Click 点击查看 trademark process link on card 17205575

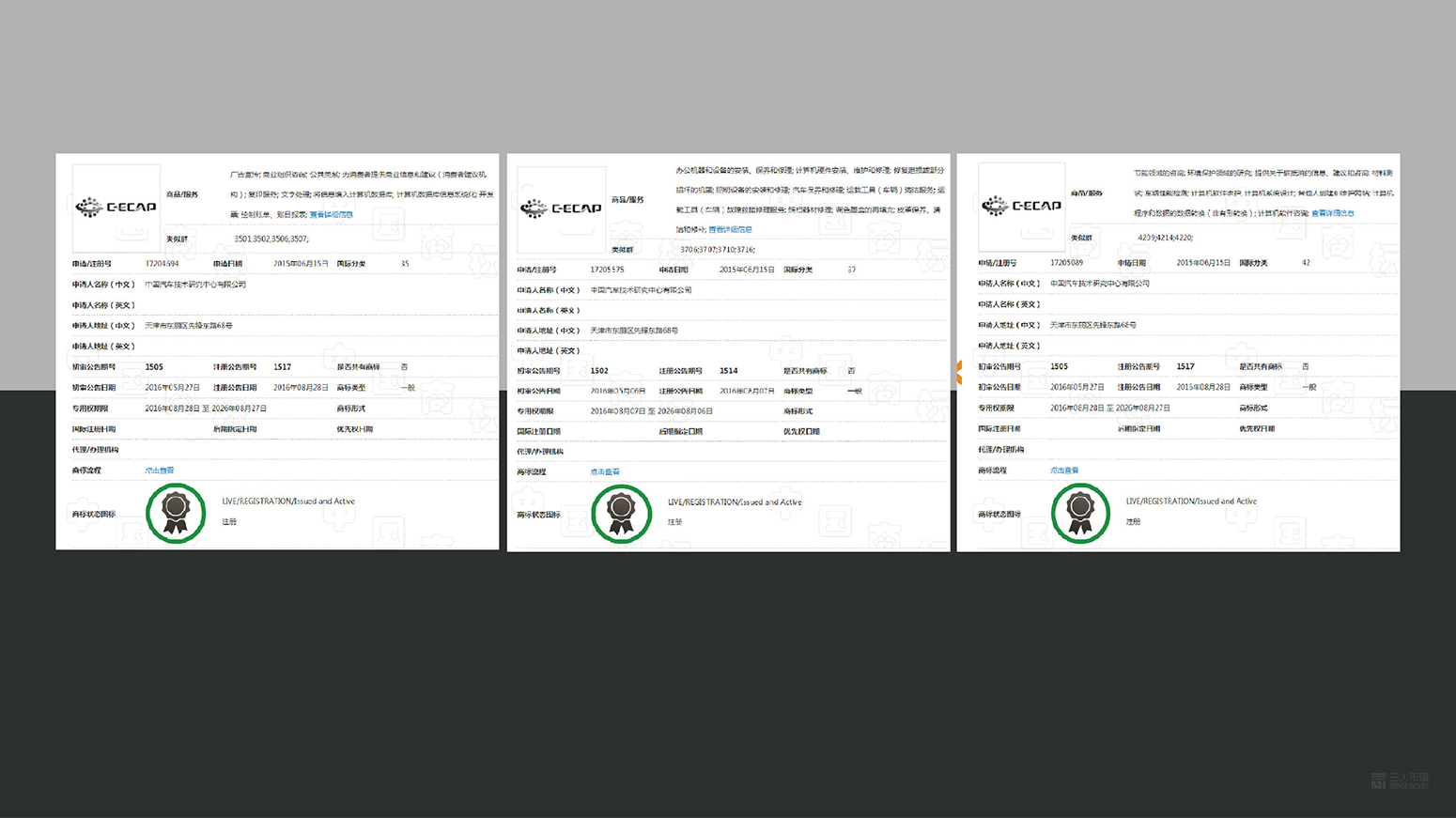click(605, 472)
